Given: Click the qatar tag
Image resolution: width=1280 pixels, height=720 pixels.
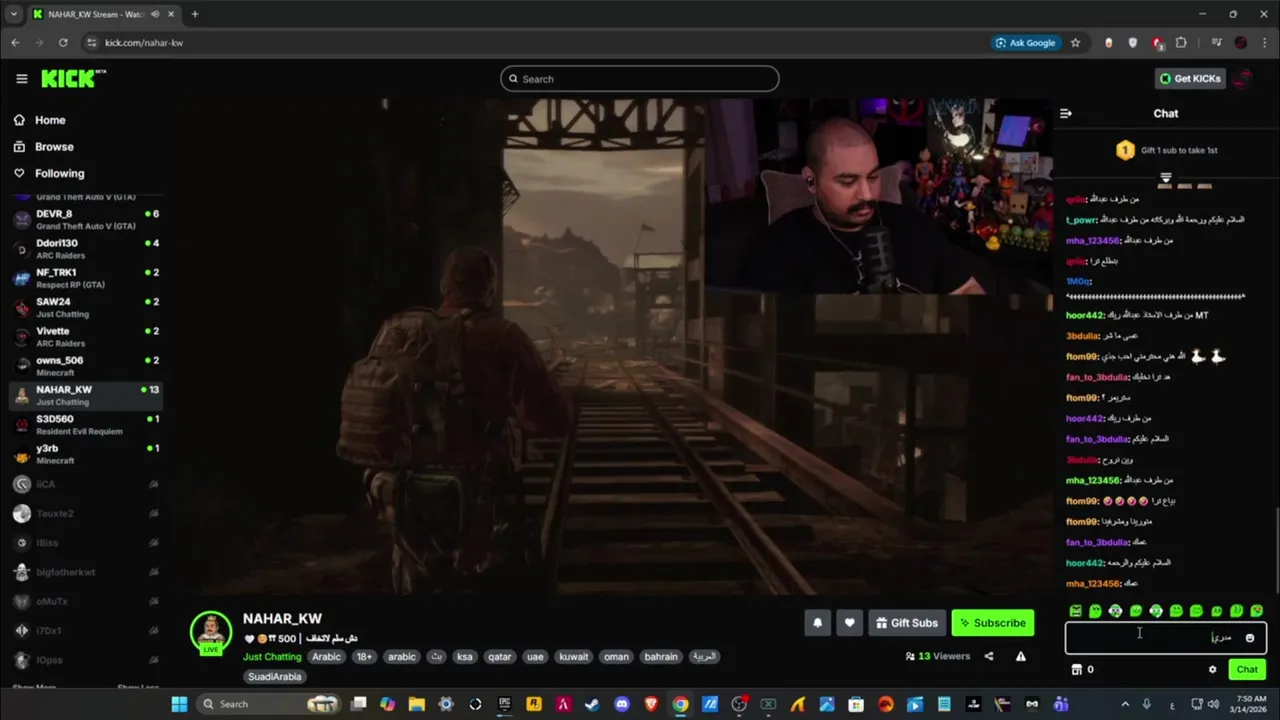Looking at the screenshot, I should [x=499, y=657].
